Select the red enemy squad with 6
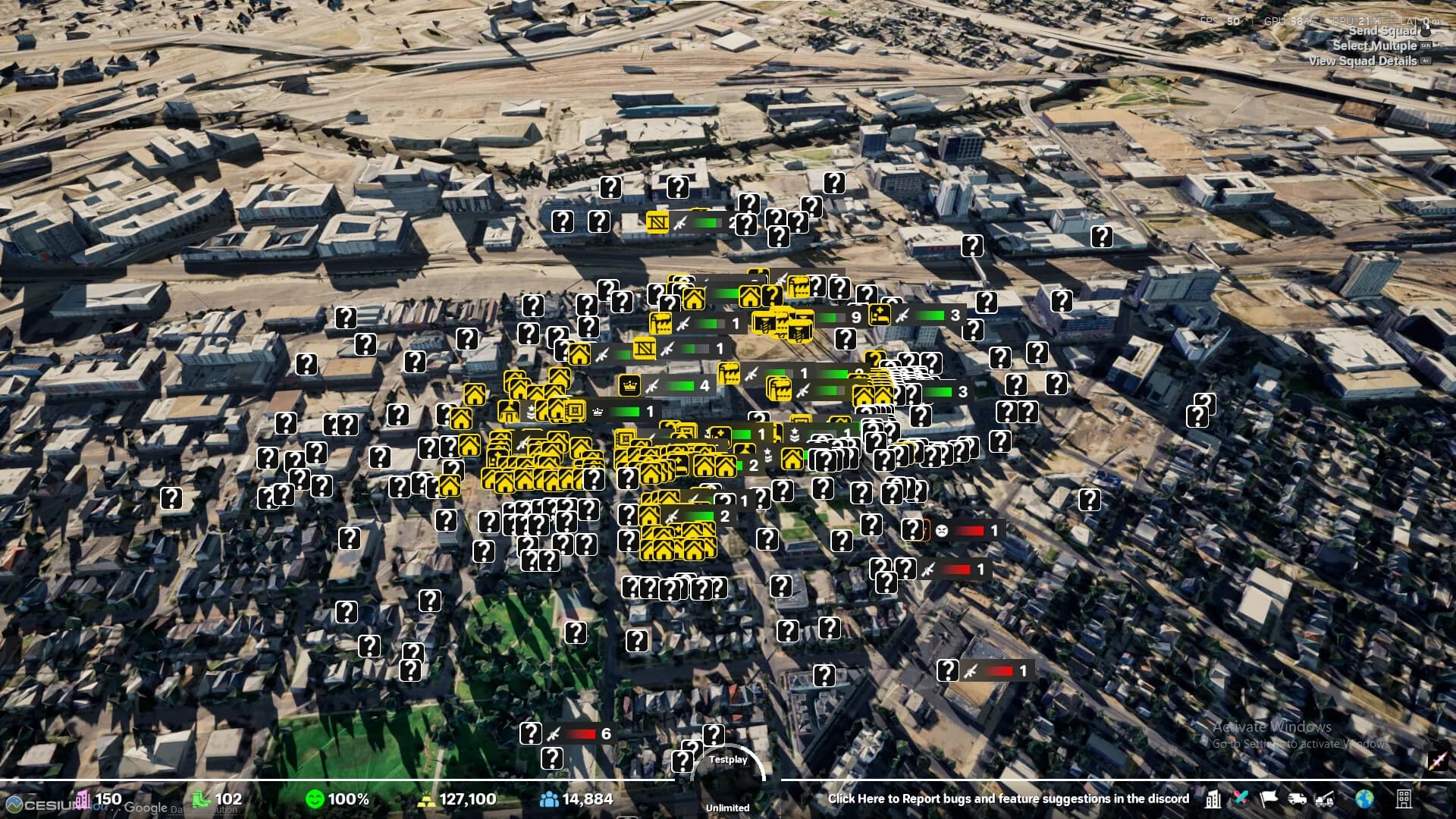The width and height of the screenshot is (1456, 819). point(580,733)
